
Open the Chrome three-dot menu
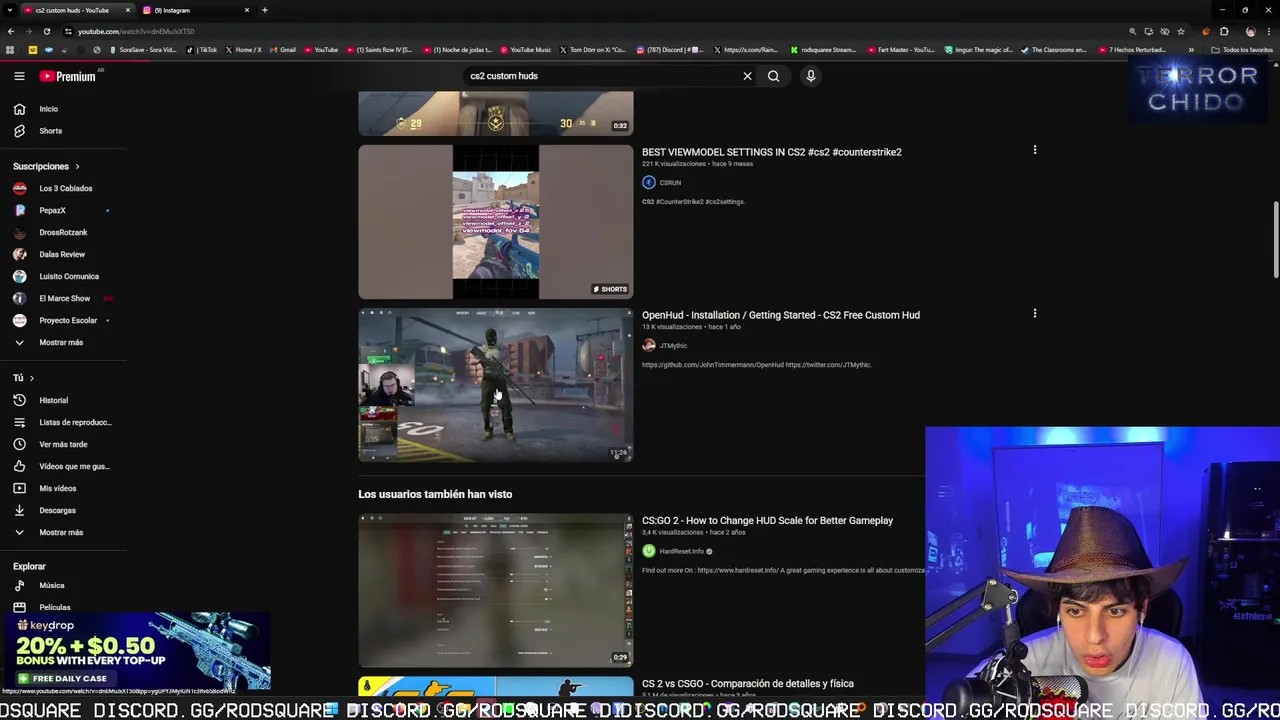pyautogui.click(x=1268, y=31)
